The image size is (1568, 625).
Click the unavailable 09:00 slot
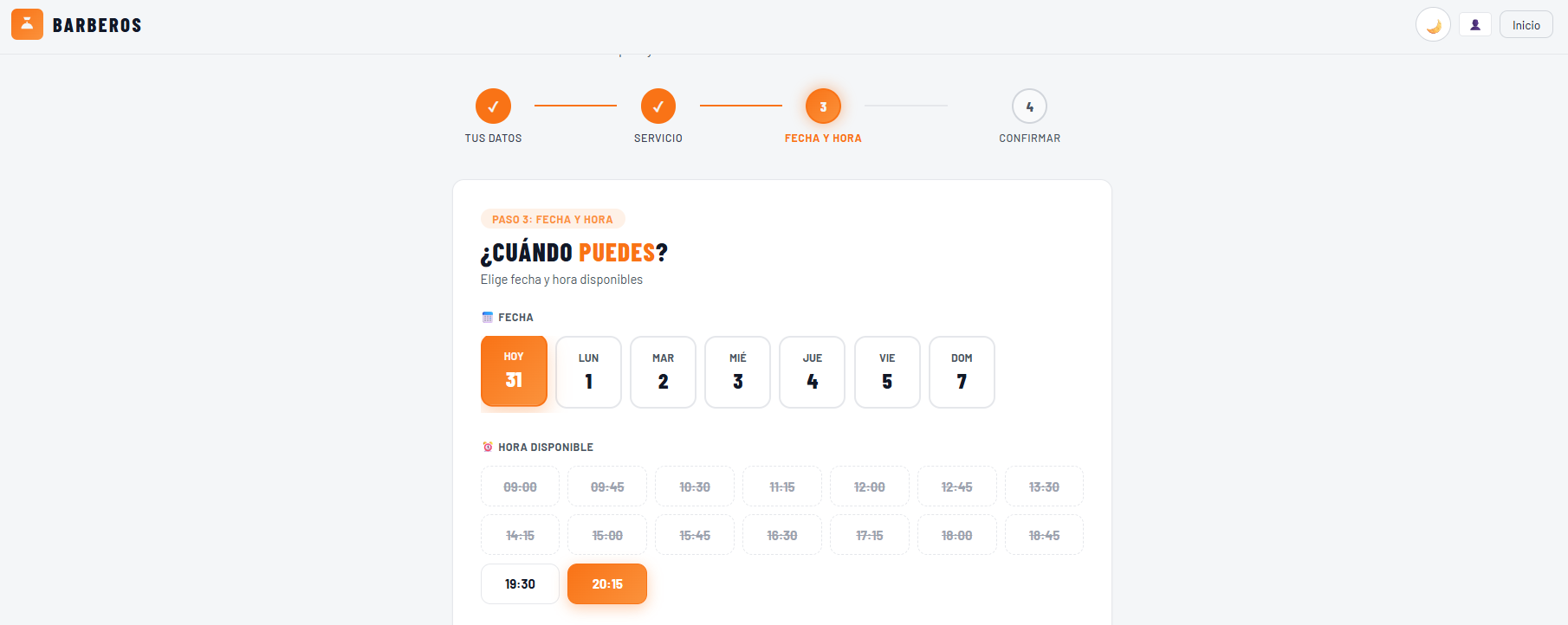520,486
